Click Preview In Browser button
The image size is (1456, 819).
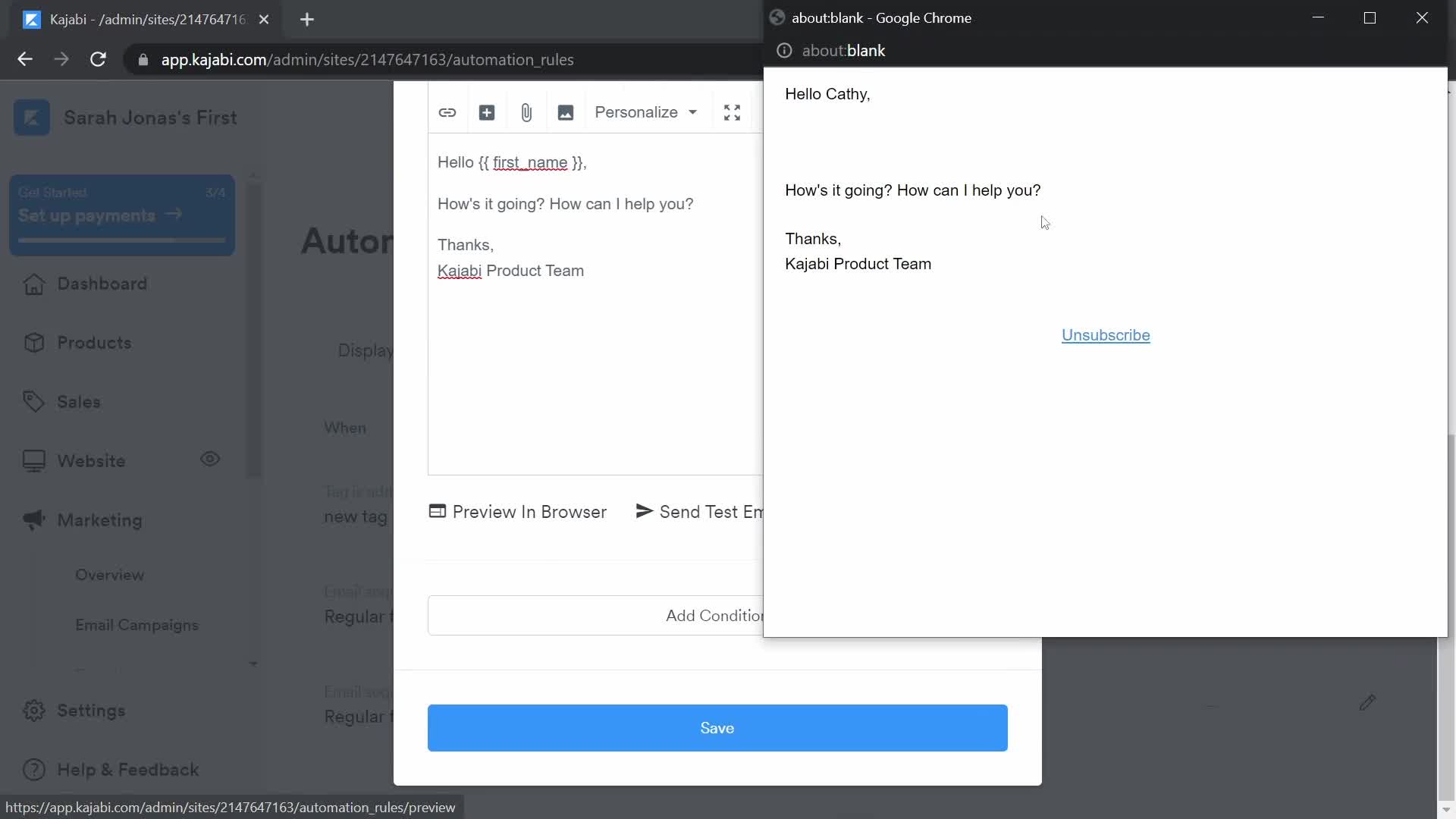(518, 511)
